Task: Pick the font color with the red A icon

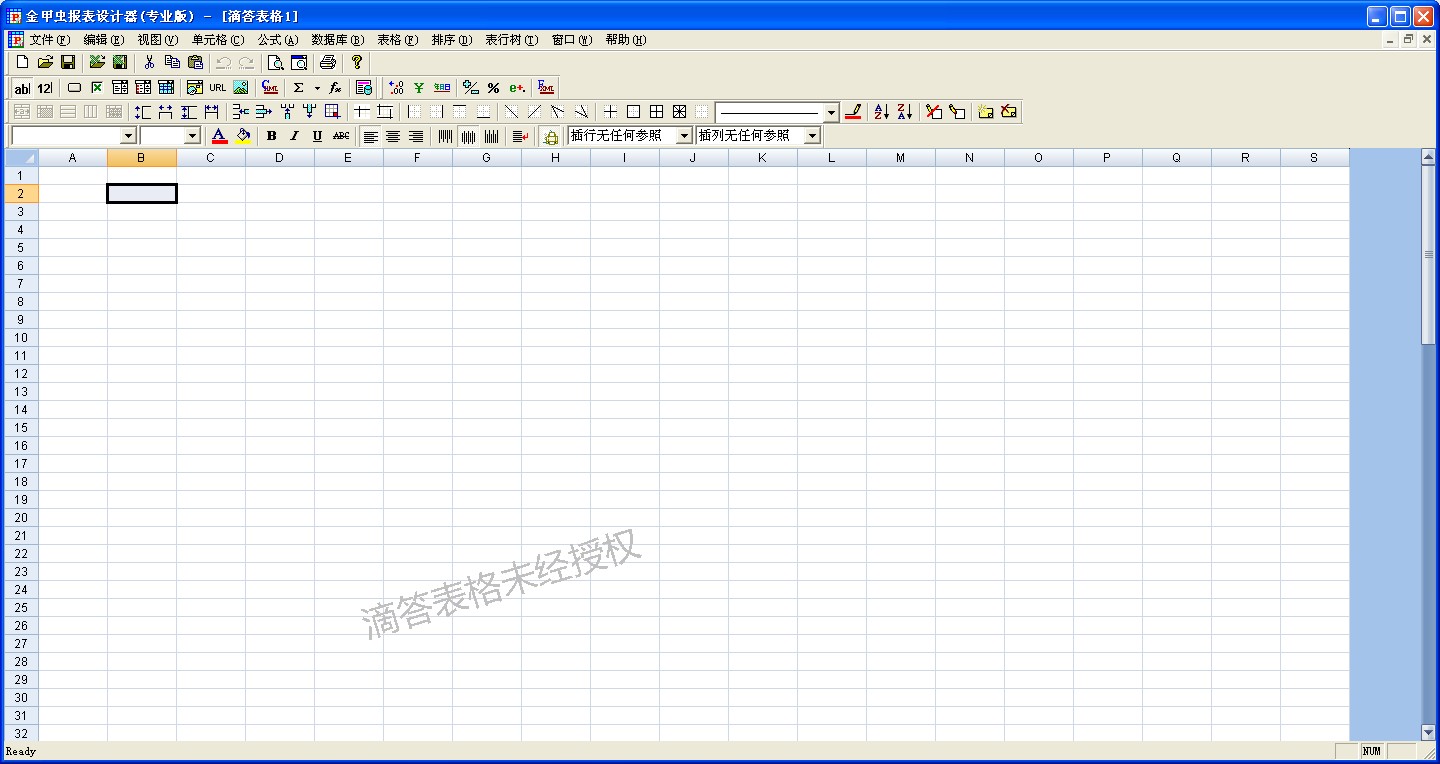Action: coord(220,136)
